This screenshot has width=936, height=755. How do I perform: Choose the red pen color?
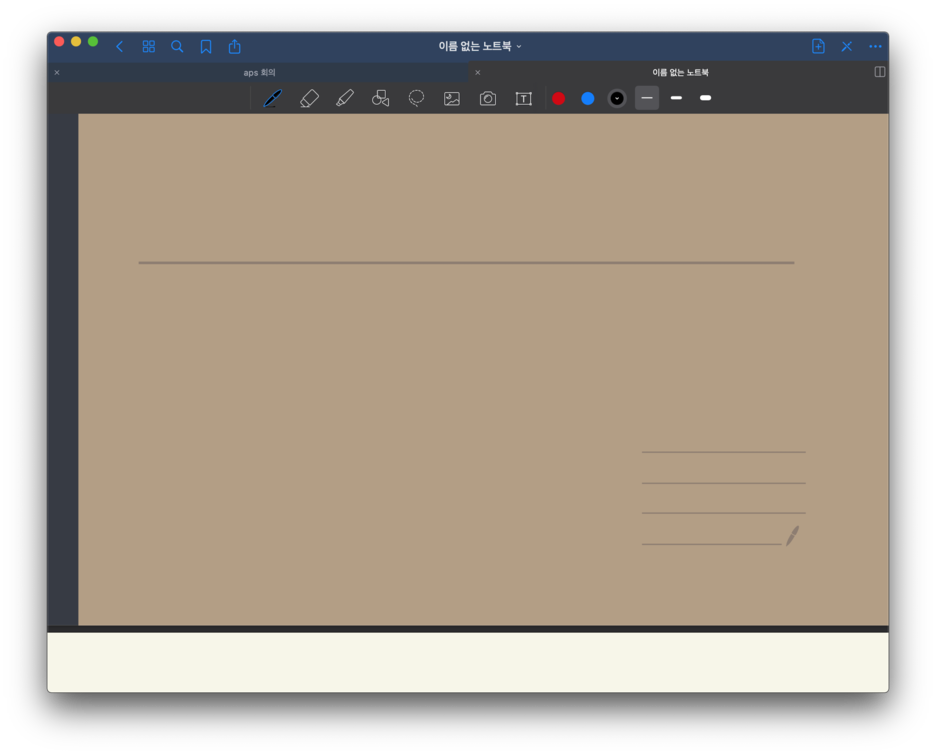pyautogui.click(x=559, y=98)
